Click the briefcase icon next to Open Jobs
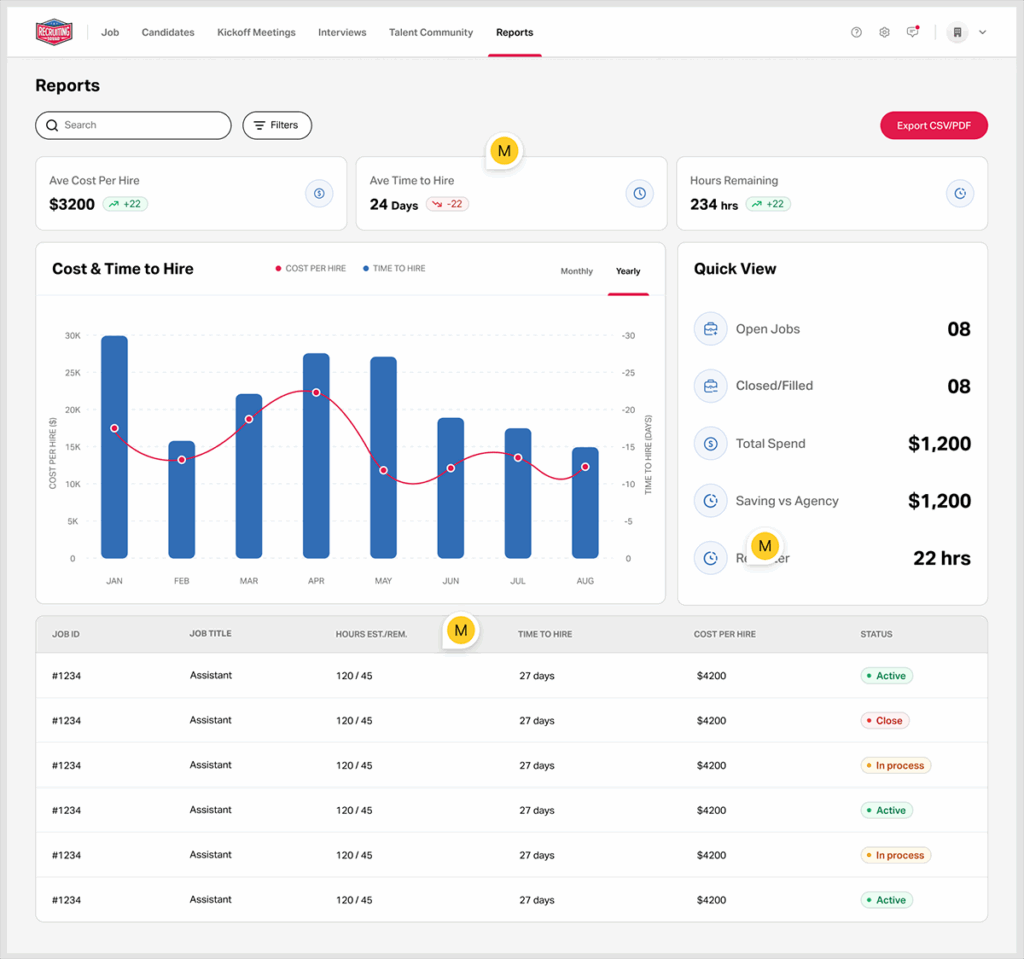This screenshot has height=959, width=1024. click(x=710, y=328)
